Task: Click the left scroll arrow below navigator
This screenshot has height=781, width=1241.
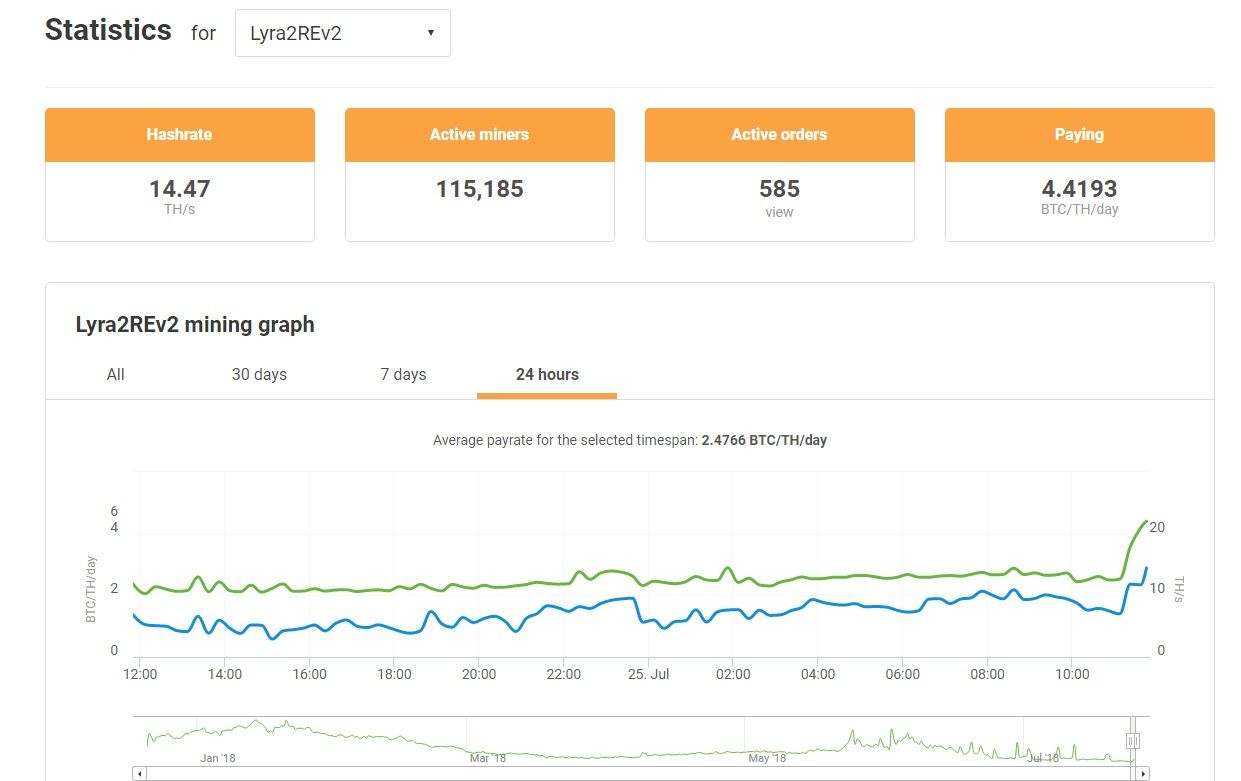Action: pyautogui.click(x=139, y=773)
